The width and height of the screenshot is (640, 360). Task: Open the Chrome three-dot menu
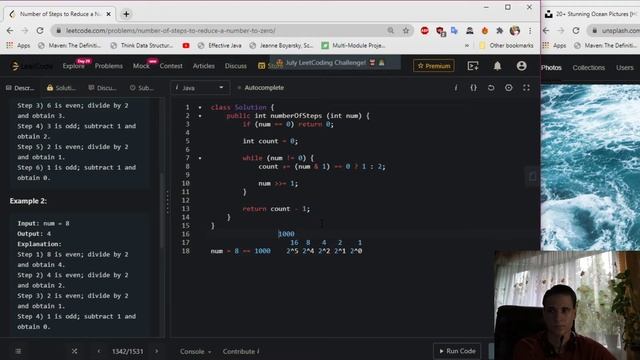click(530, 31)
